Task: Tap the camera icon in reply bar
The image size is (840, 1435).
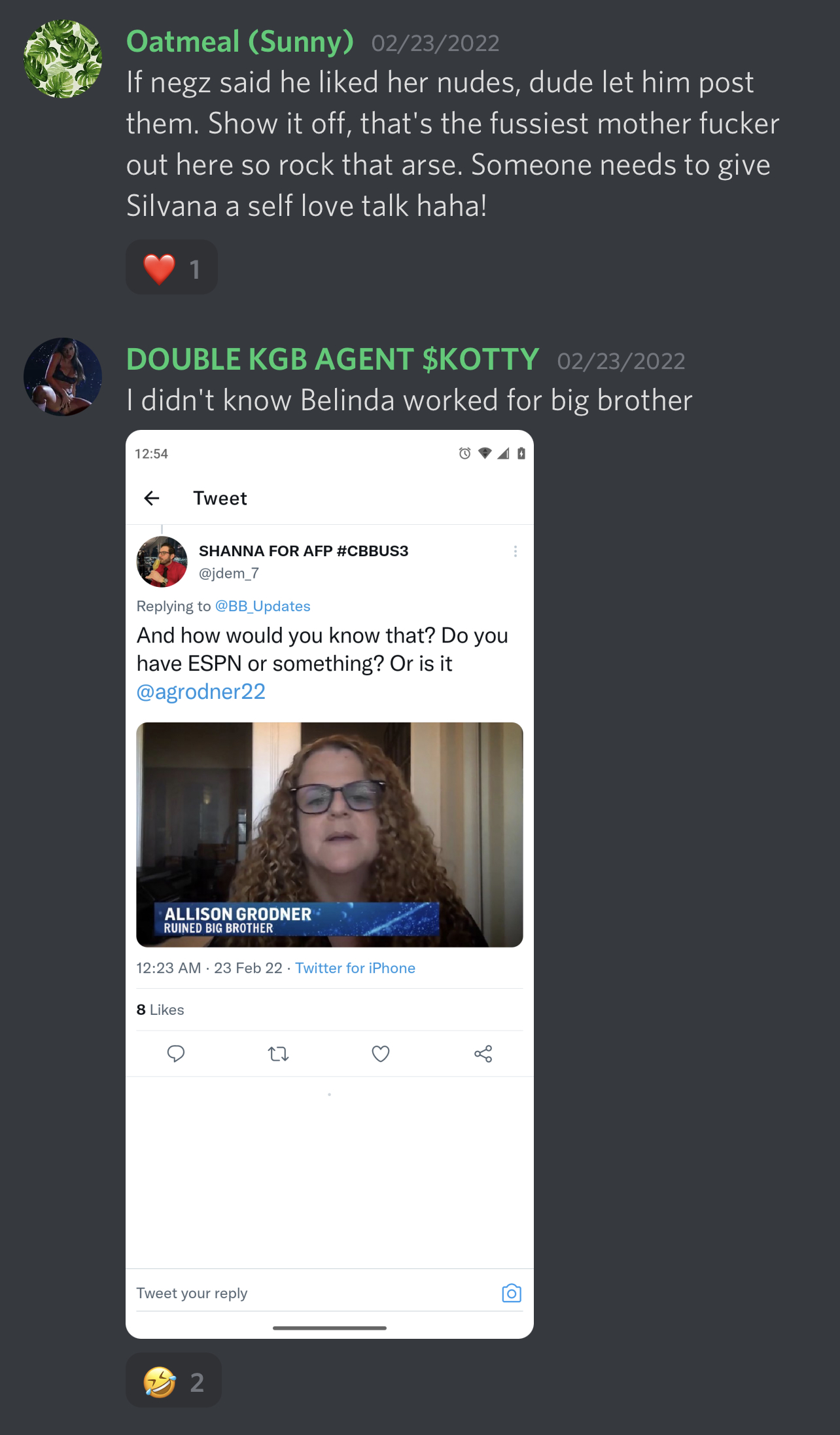Action: click(x=512, y=1293)
